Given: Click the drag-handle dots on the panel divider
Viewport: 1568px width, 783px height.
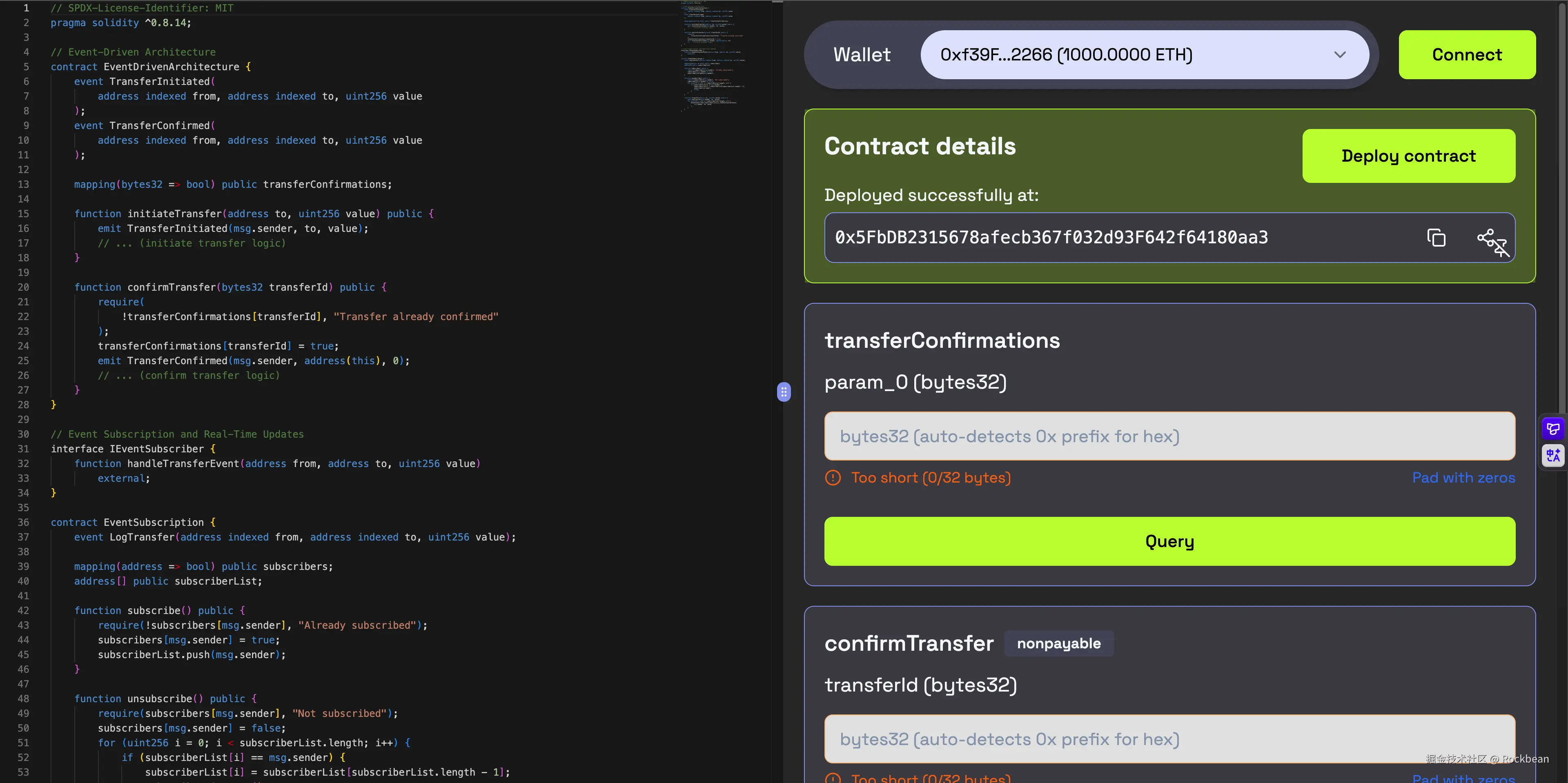Looking at the screenshot, I should 784,392.
